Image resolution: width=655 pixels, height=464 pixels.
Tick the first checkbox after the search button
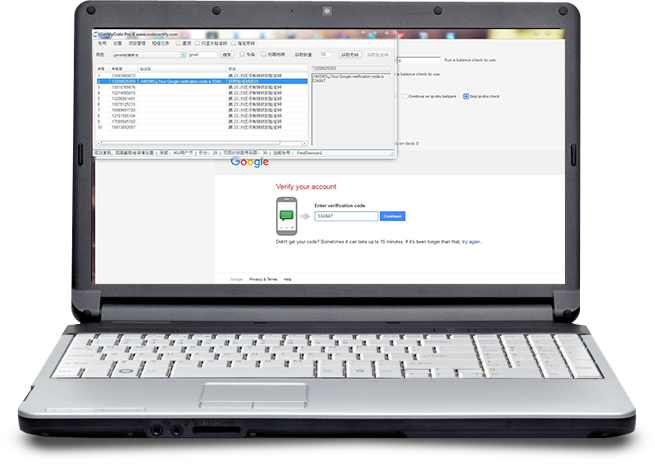coord(242,55)
